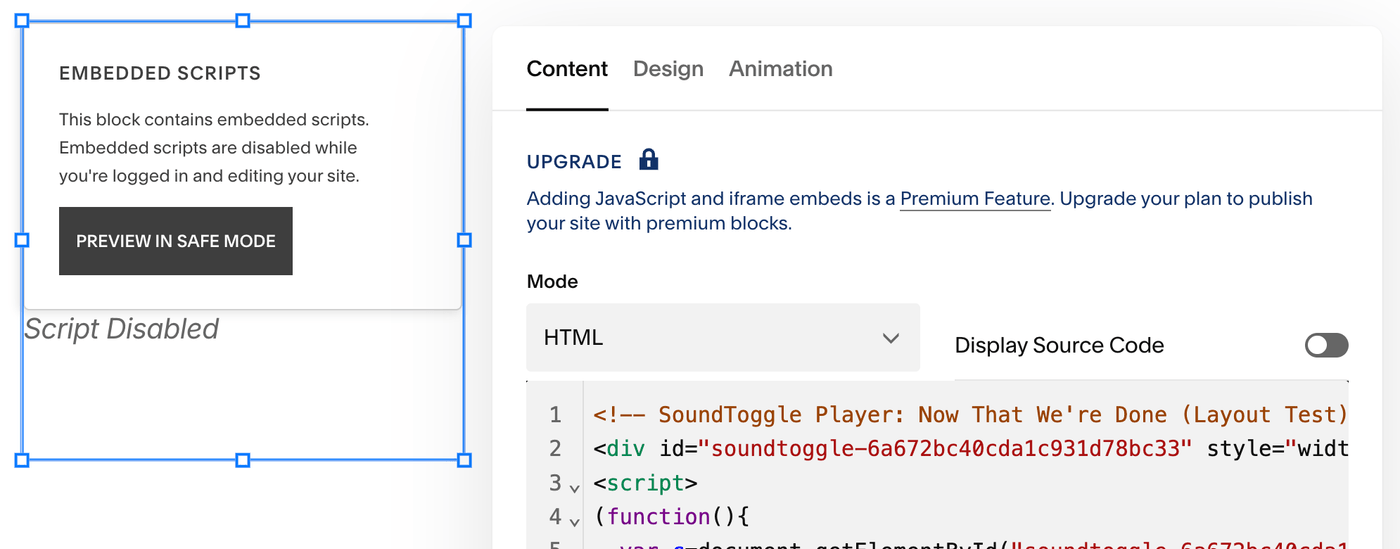Click the bottom-left selection handle

tap(22, 460)
